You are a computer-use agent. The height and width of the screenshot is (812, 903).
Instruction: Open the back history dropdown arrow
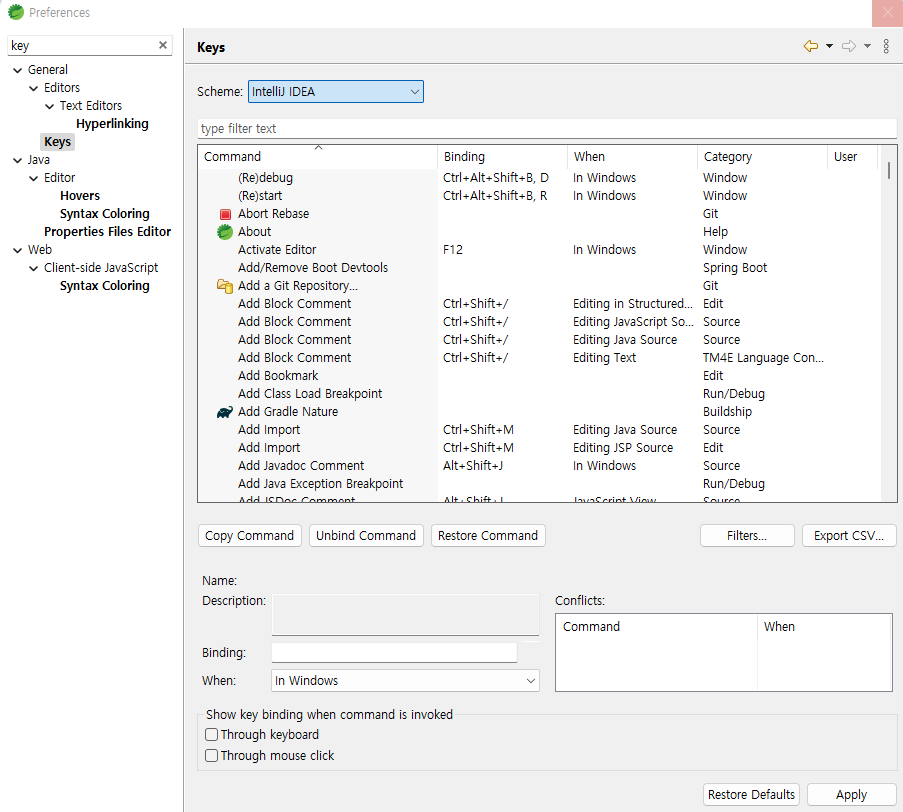[829, 46]
